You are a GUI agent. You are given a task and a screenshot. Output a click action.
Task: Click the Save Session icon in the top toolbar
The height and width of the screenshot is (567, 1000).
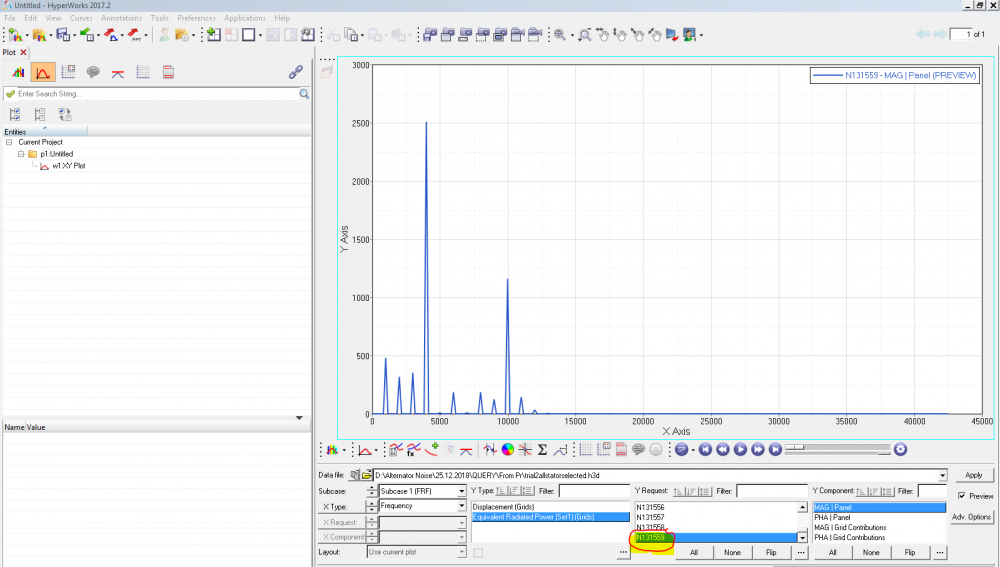point(62,34)
